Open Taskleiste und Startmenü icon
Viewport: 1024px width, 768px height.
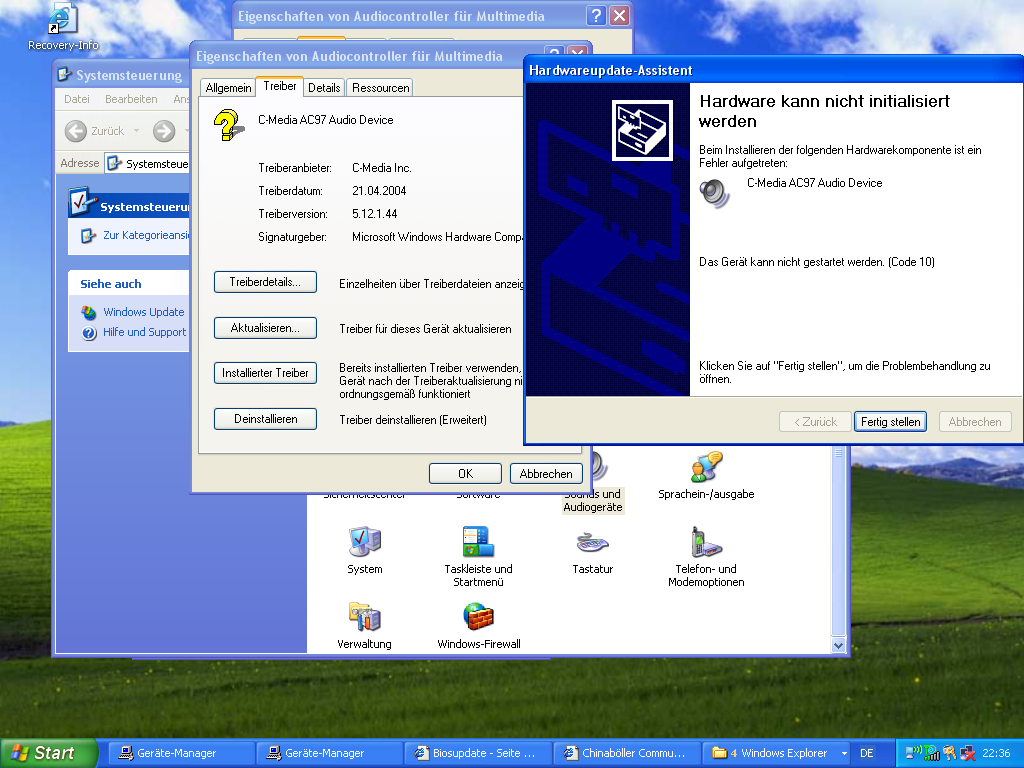coord(478,543)
